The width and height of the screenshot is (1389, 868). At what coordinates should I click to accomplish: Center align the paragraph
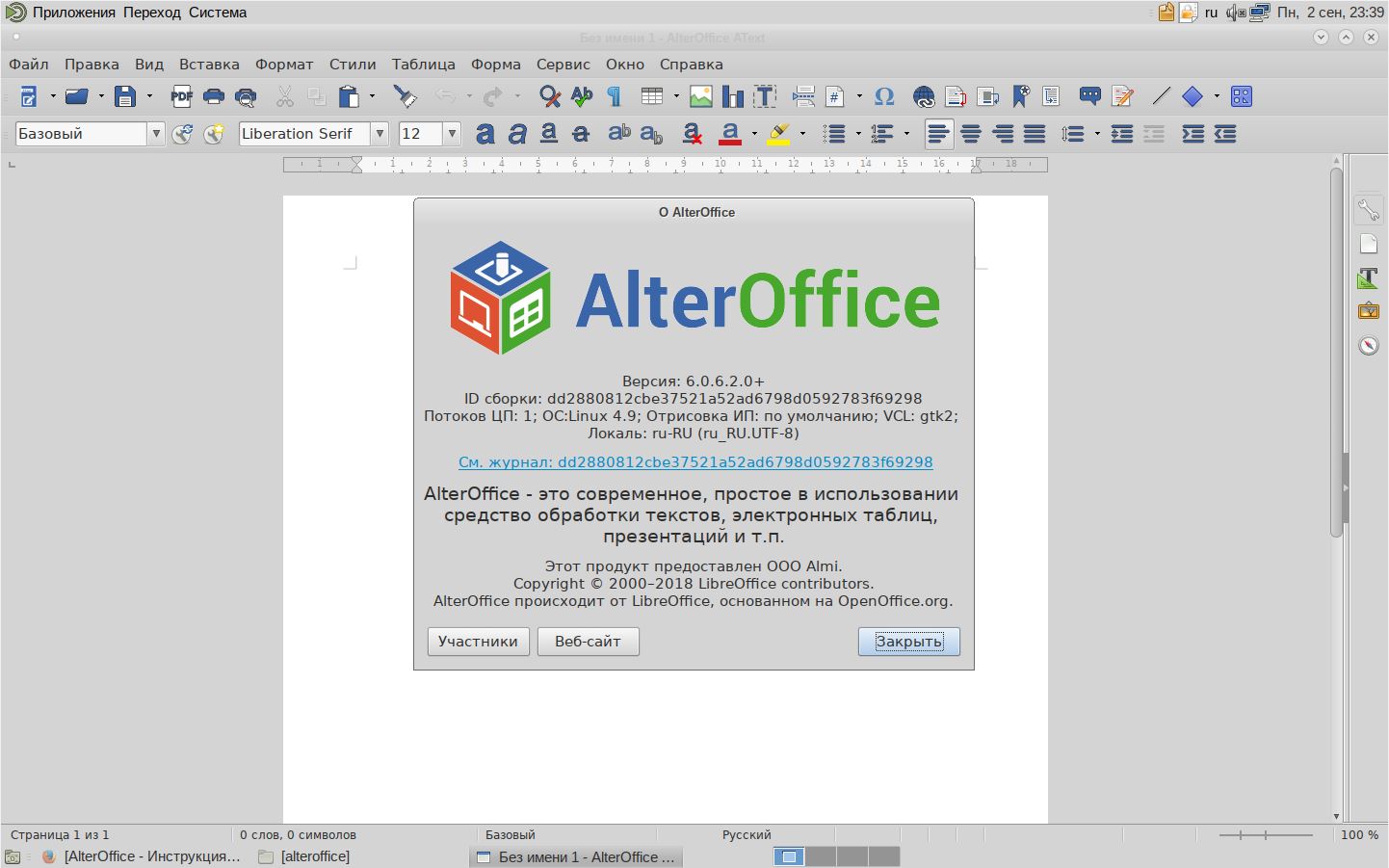point(971,134)
